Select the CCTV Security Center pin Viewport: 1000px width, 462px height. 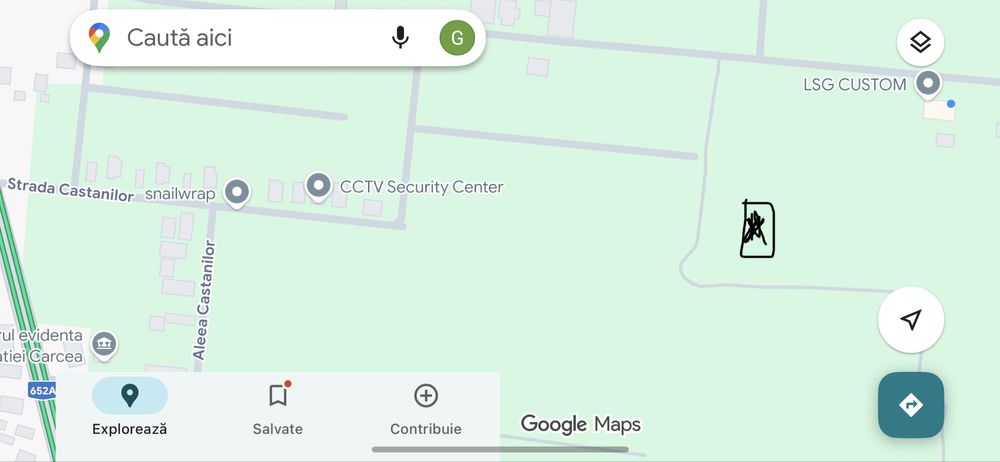(x=318, y=188)
